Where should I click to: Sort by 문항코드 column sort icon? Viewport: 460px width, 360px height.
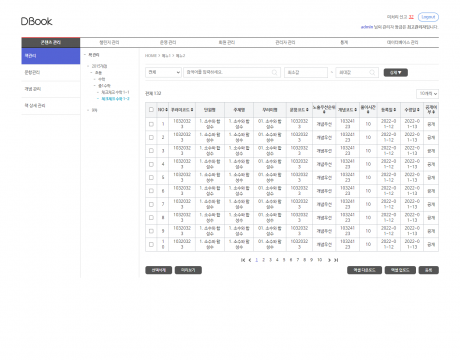307,110
